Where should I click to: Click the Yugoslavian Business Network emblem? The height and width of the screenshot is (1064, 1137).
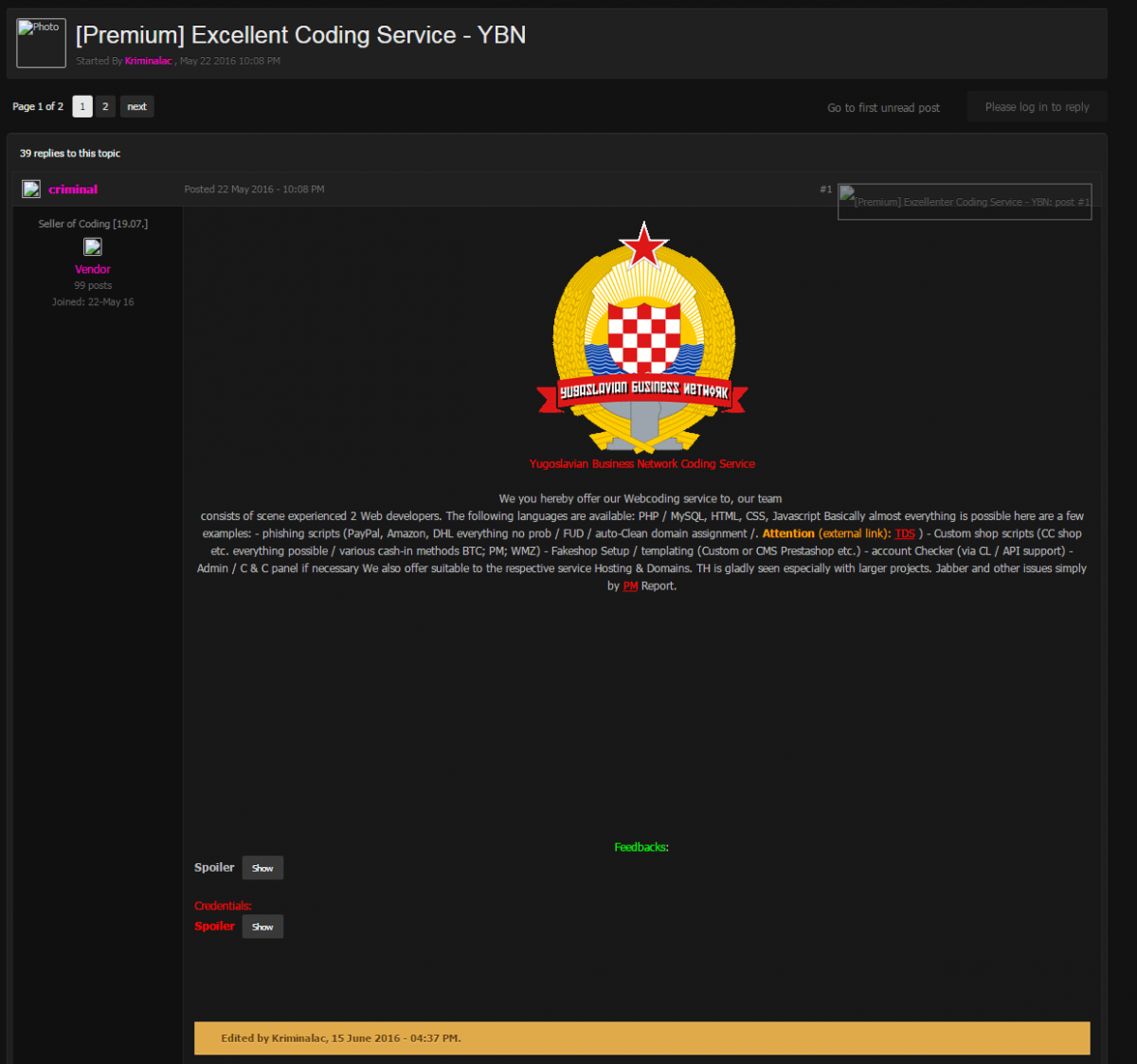(643, 337)
